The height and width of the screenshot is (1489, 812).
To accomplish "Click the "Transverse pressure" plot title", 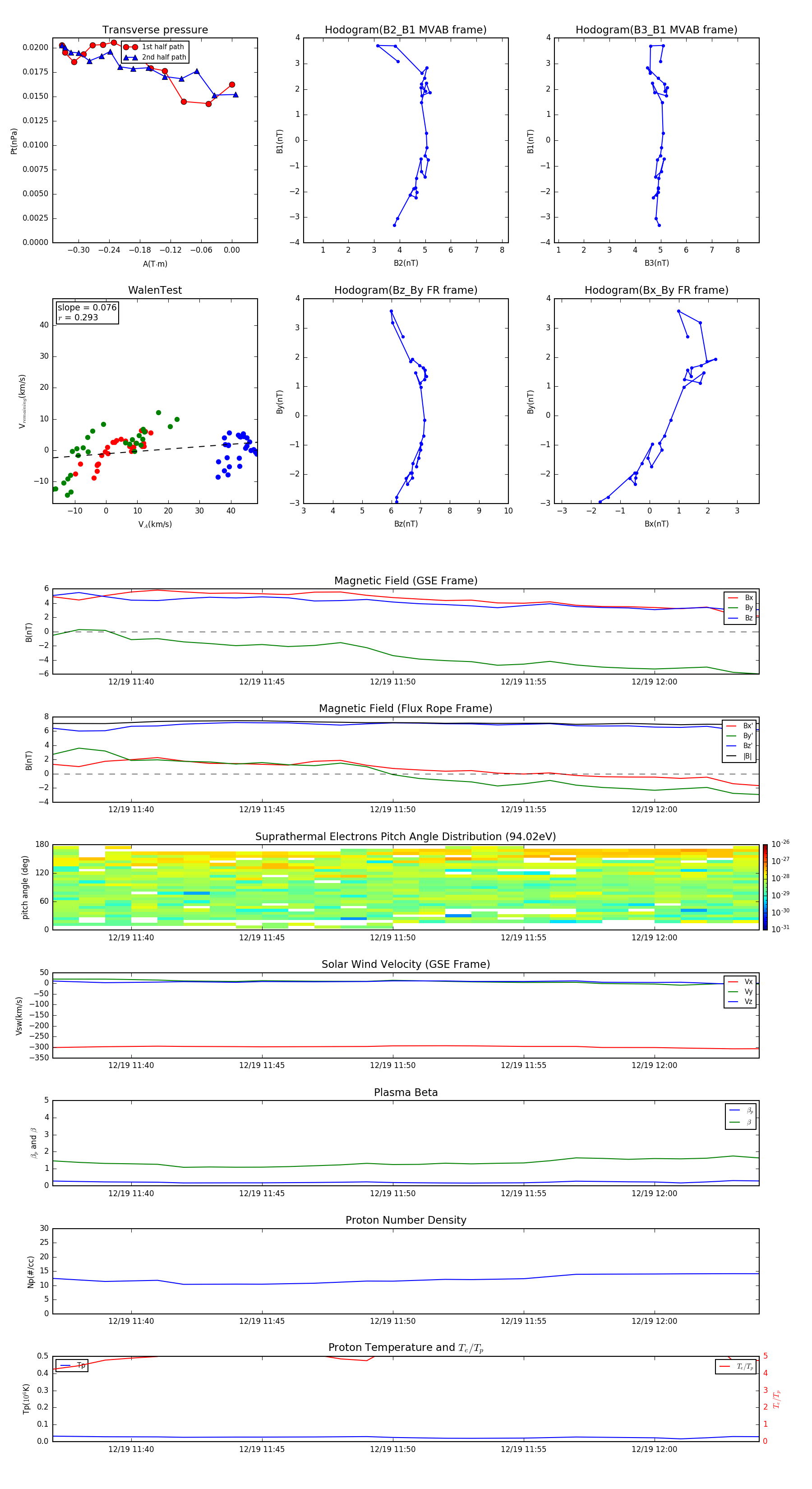I will pos(155,29).
